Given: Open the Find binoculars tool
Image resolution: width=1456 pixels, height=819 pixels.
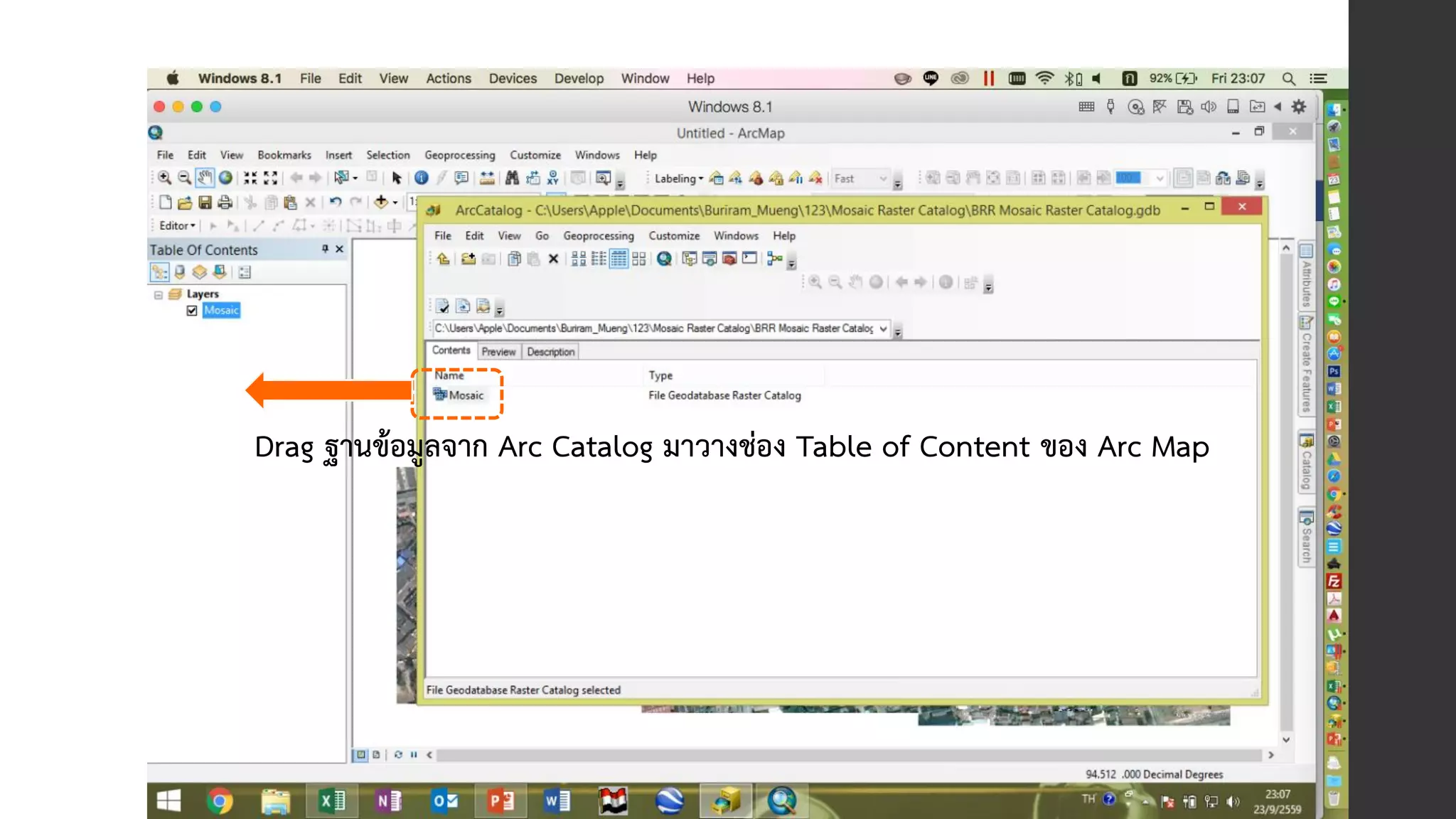Looking at the screenshot, I should coord(512,178).
